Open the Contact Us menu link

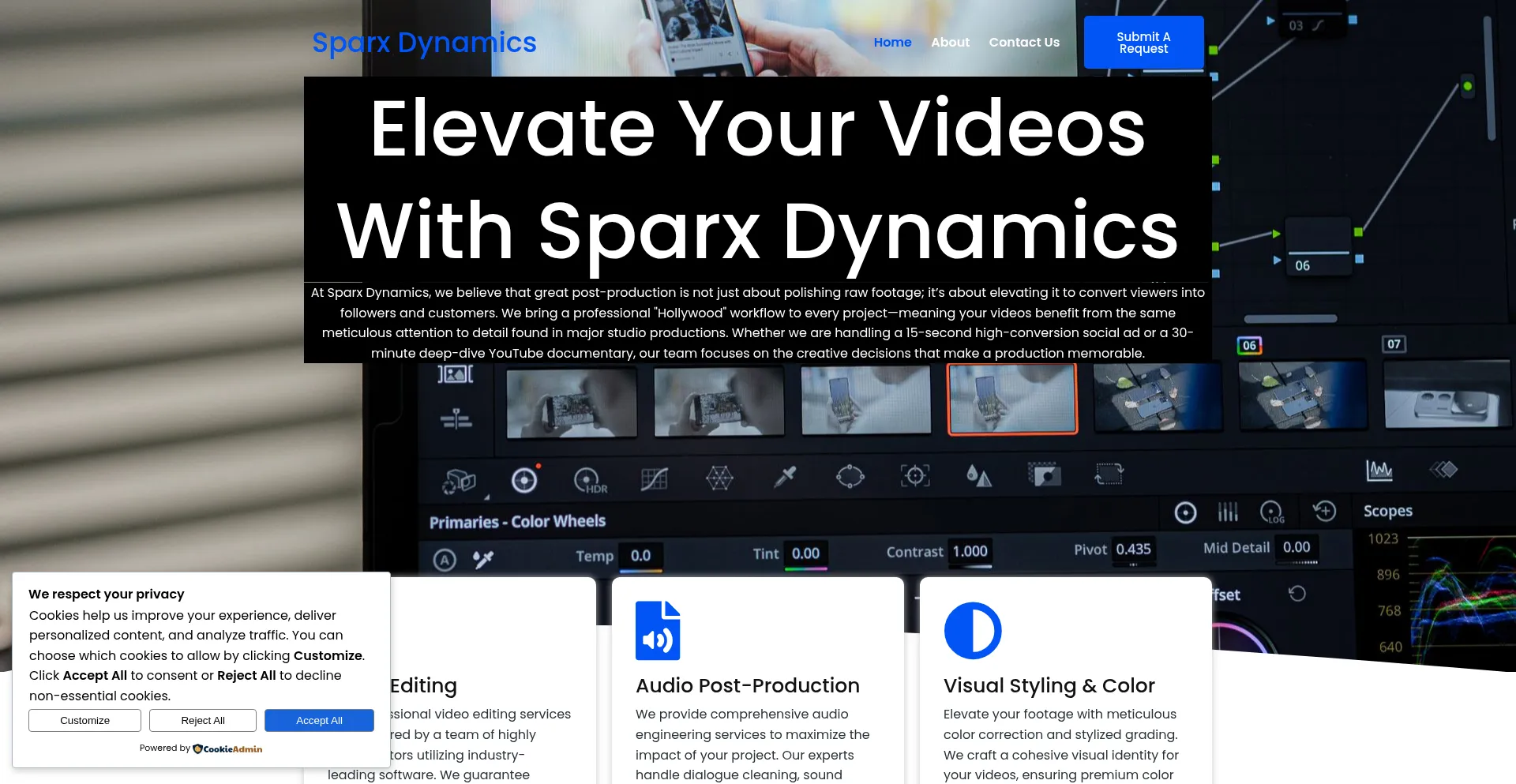[1024, 43]
